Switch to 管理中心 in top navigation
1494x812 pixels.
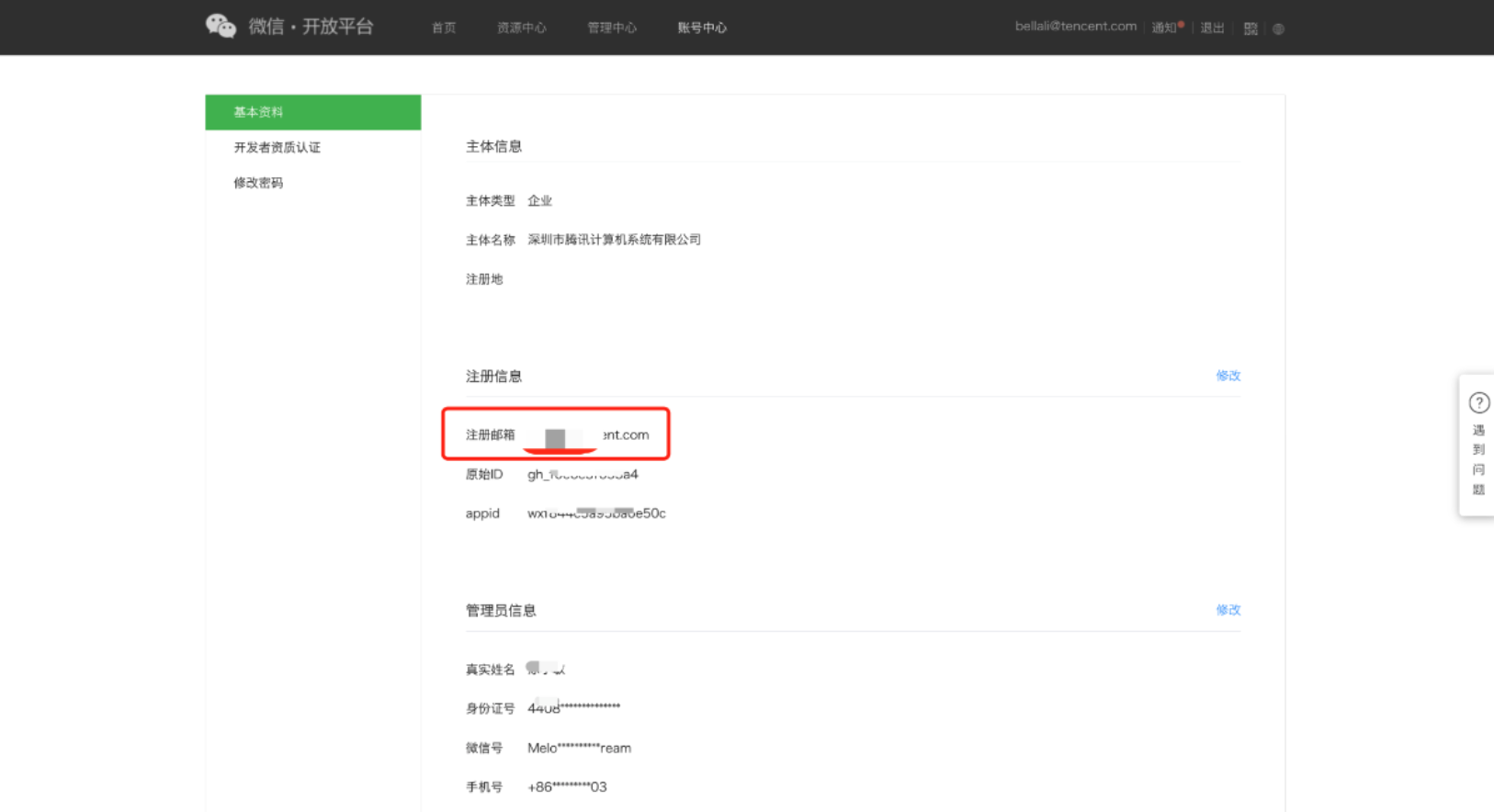coord(611,28)
